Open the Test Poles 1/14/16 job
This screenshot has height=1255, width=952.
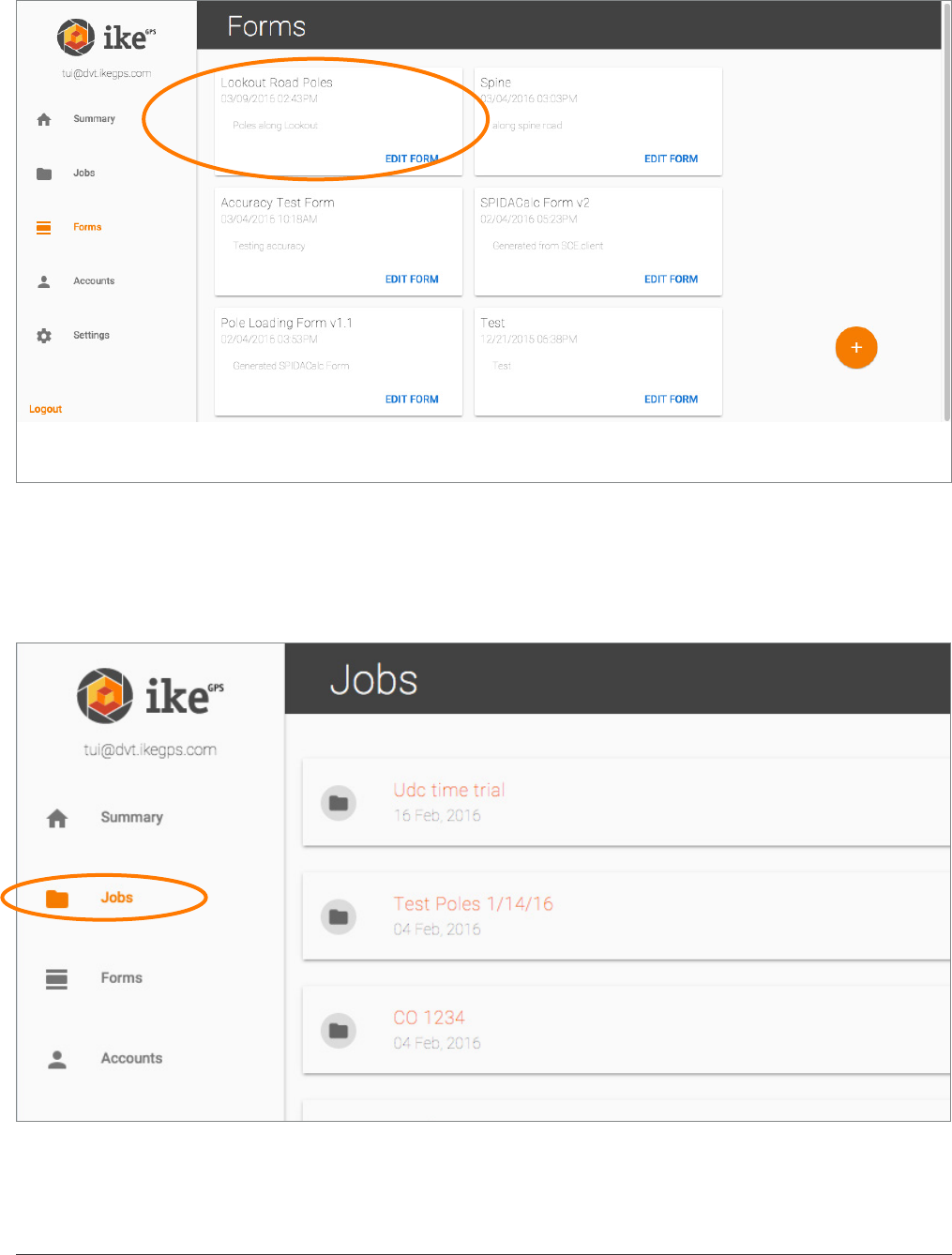(473, 903)
